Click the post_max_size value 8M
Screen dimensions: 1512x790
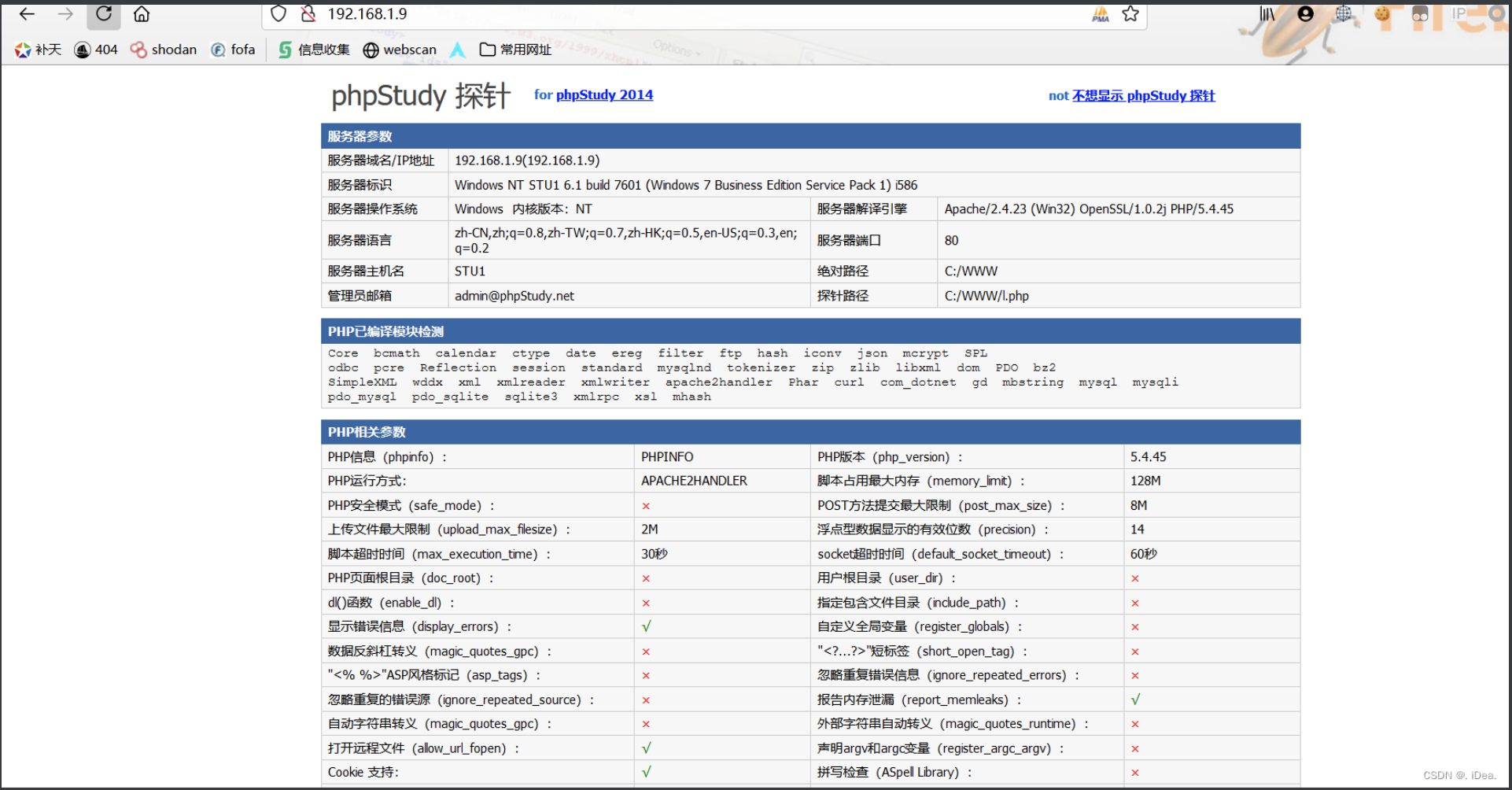[x=1139, y=505]
